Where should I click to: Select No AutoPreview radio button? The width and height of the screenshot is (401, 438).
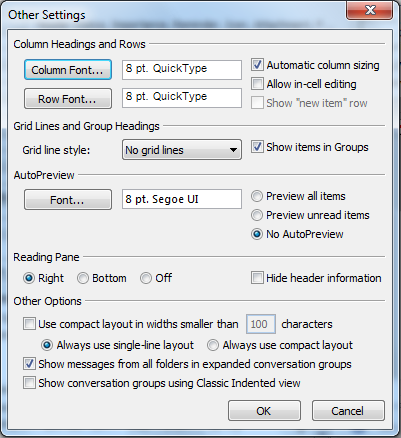(x=257, y=234)
